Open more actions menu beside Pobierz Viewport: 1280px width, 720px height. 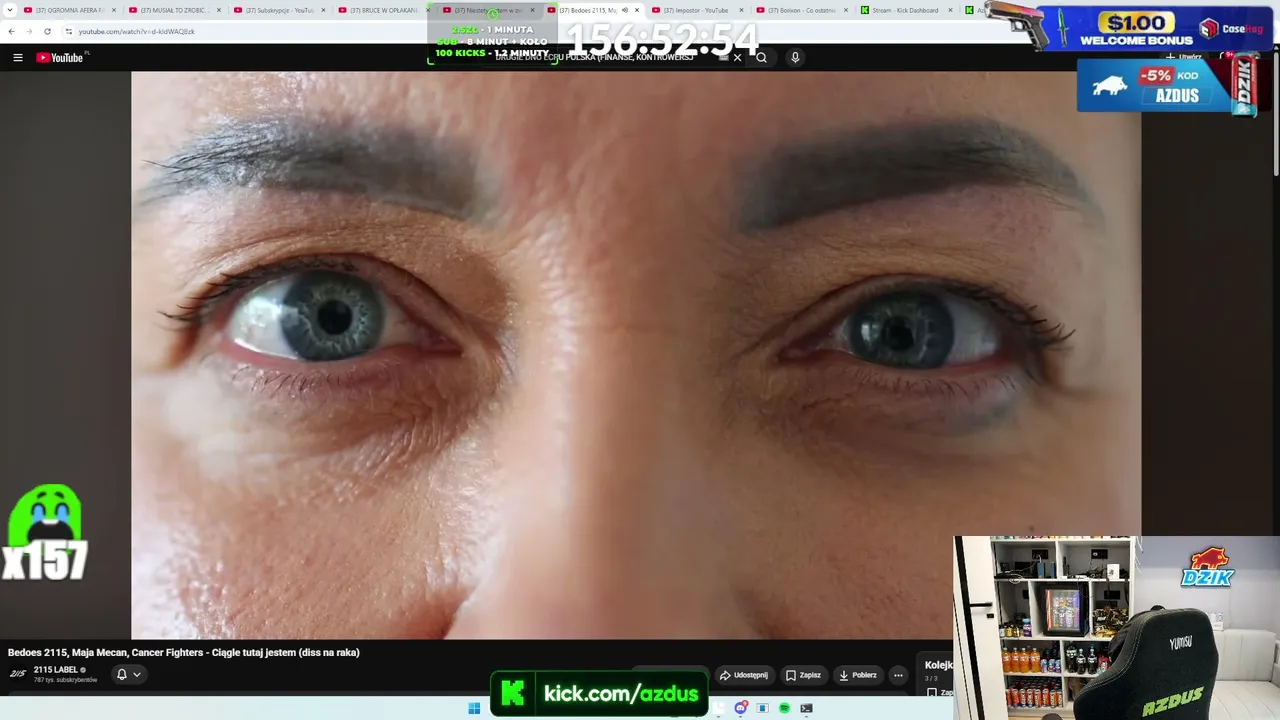coord(898,675)
